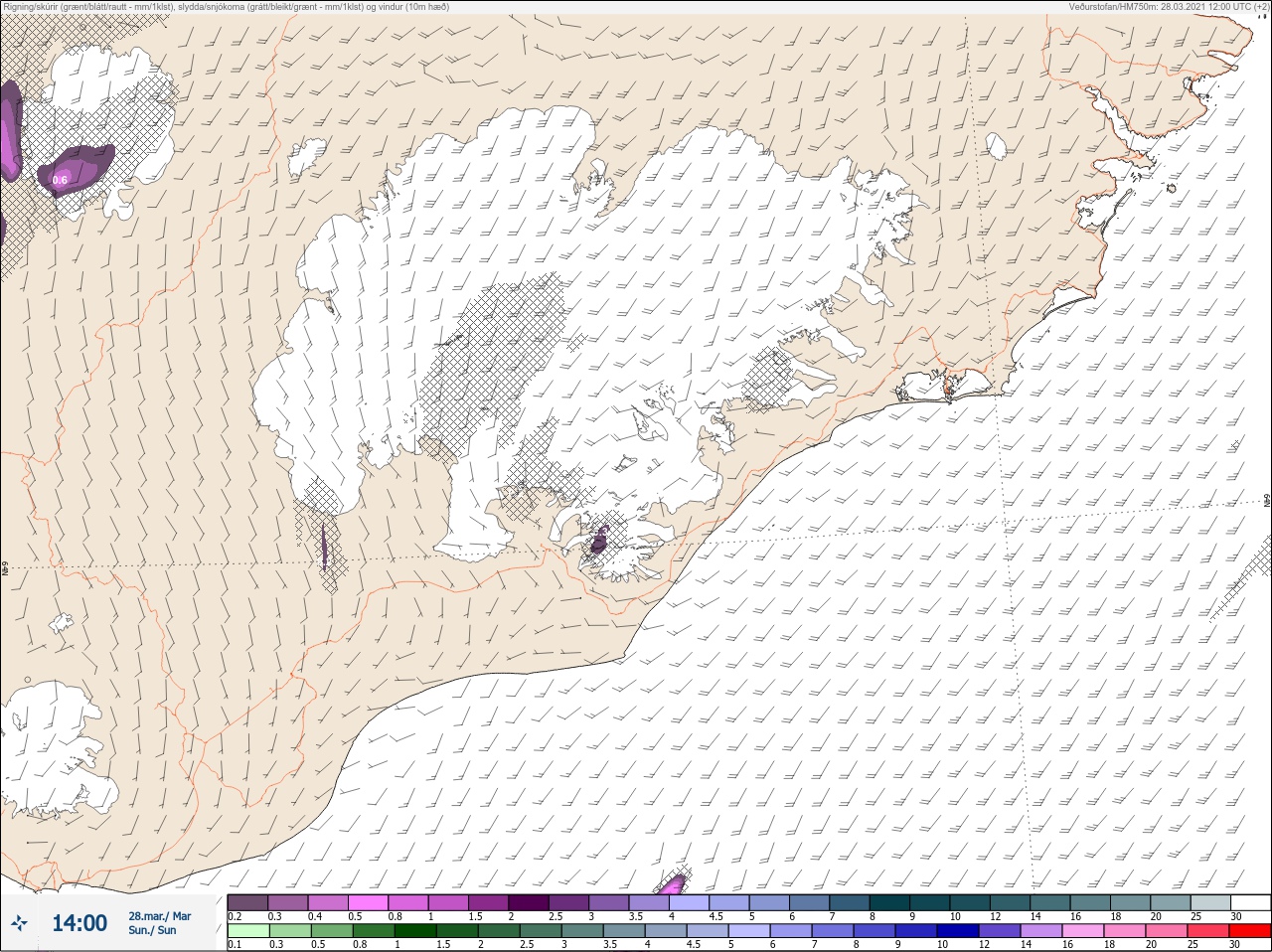Click the 14:00 forecast time label
1272x952 pixels.
pos(79,923)
